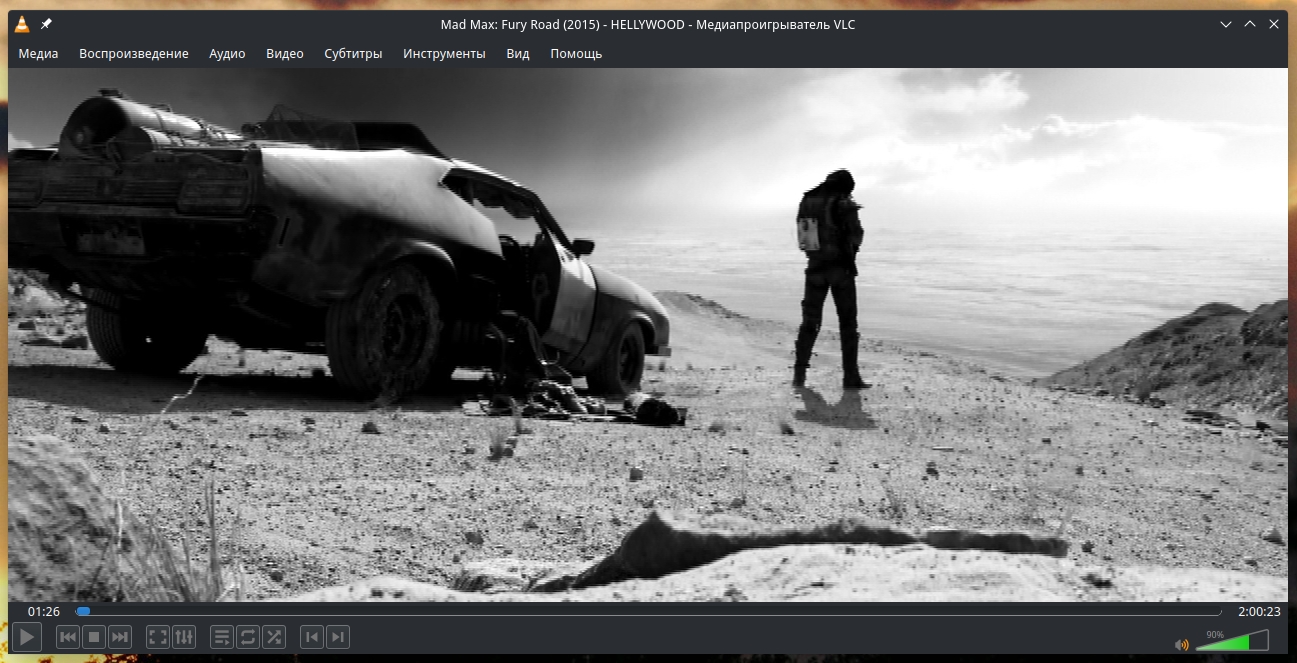Open the Помощь menu
Screen dimensions: 1297x663
(x=576, y=54)
